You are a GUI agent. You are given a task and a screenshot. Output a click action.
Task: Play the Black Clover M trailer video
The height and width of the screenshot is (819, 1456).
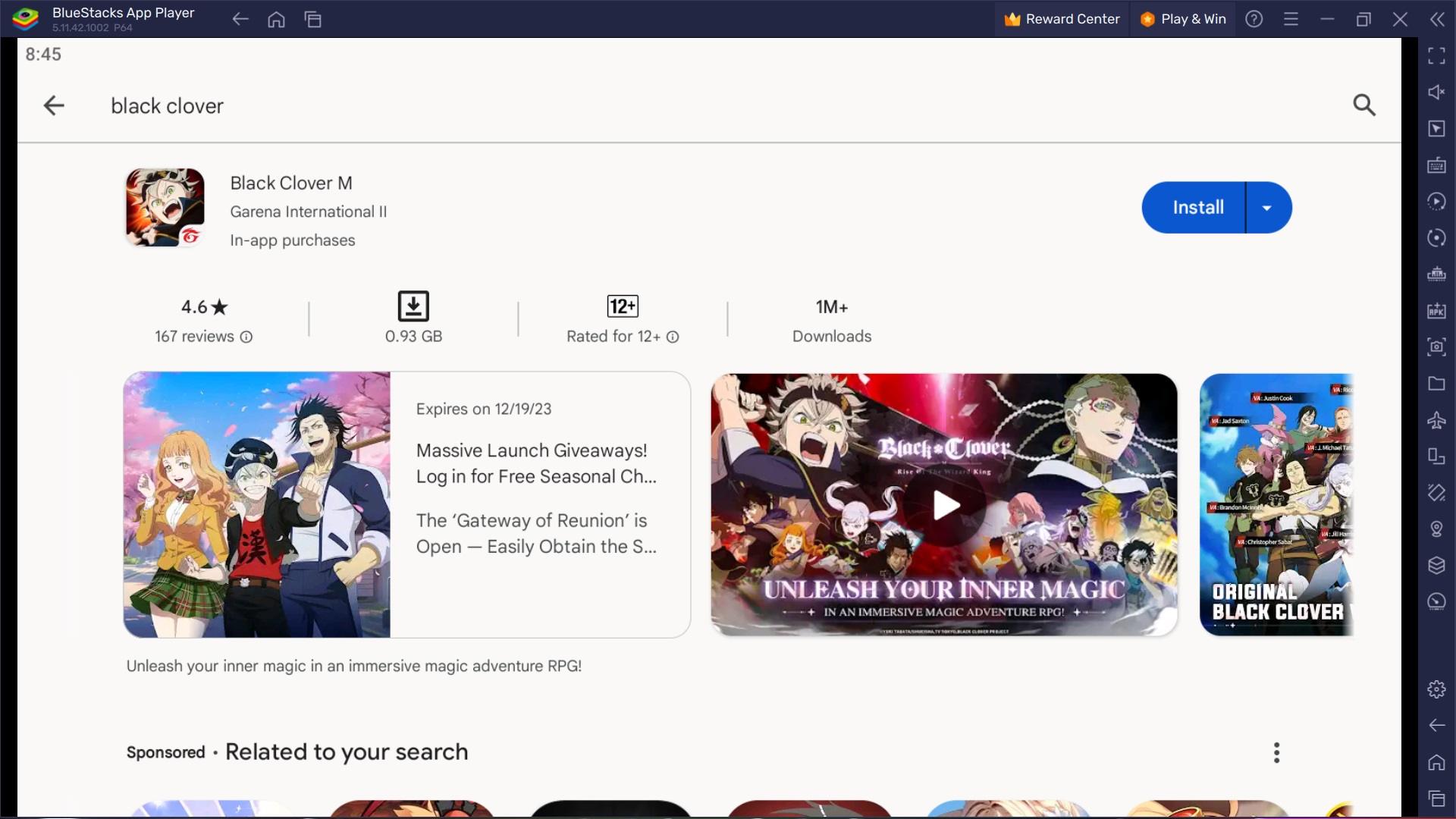[944, 505]
